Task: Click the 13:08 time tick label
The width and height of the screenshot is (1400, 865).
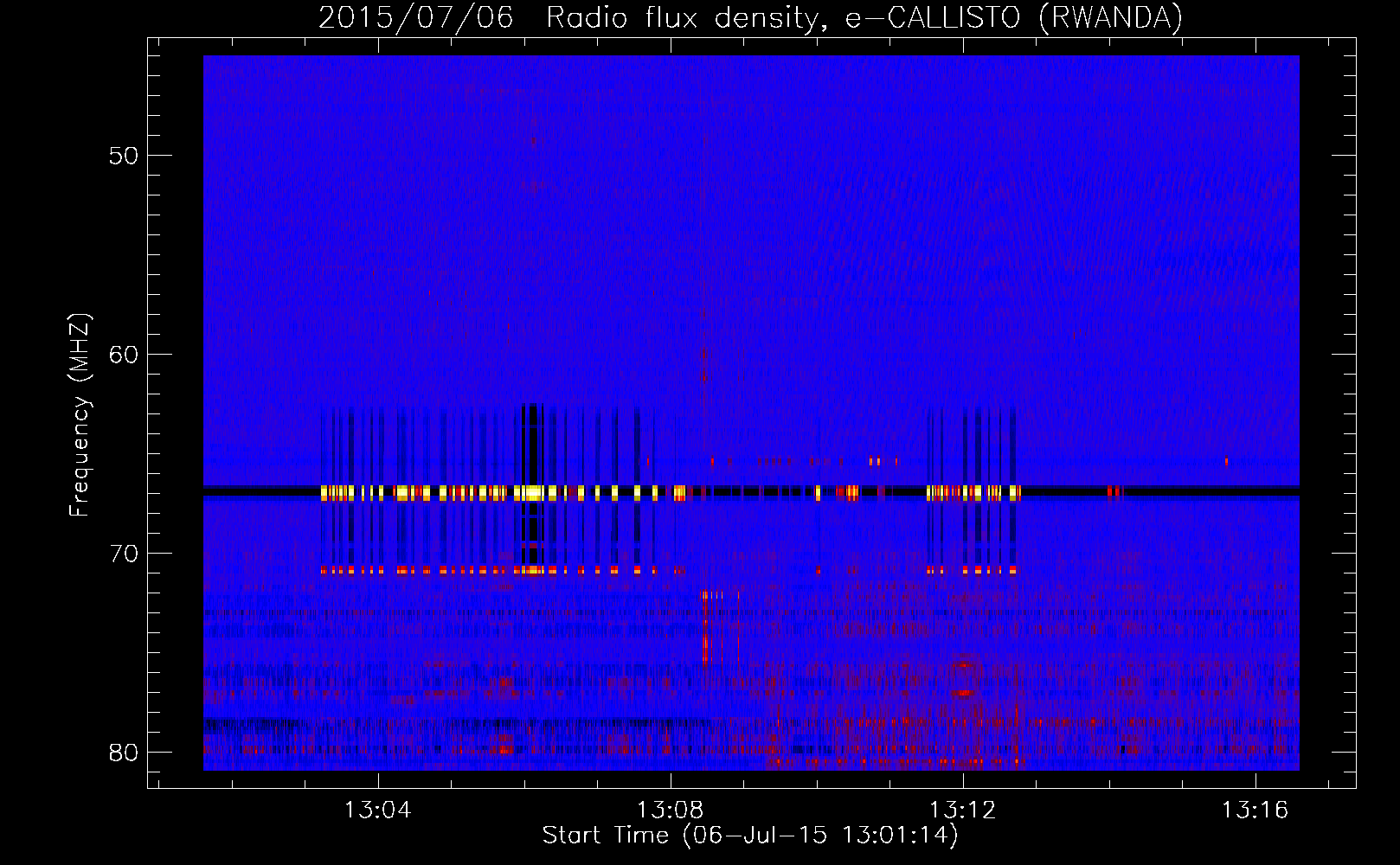Action: point(671,811)
